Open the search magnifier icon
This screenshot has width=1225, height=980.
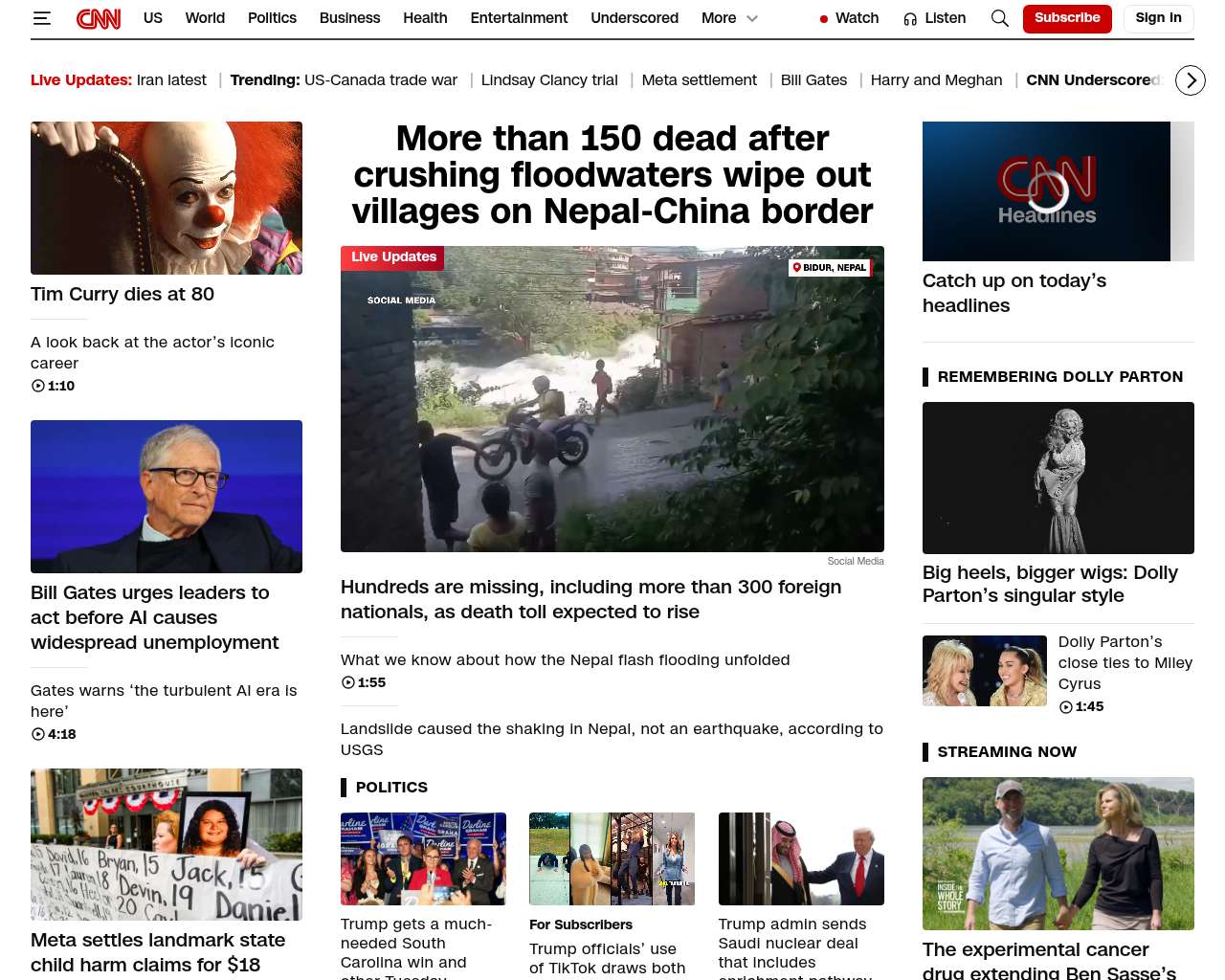tap(1000, 18)
